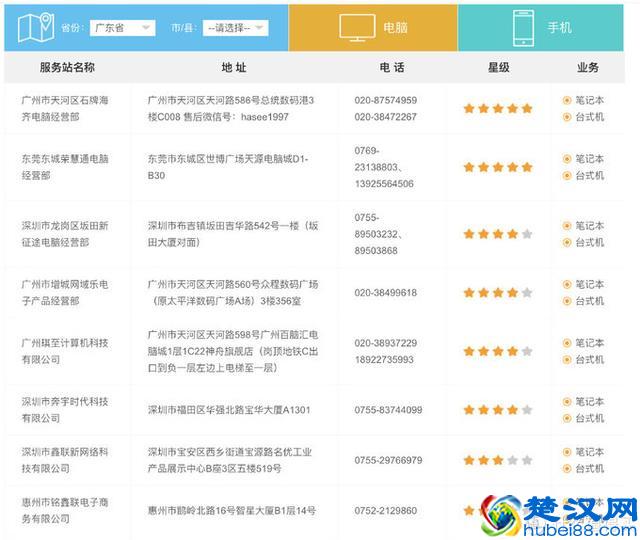Click phone number 0752-2129860

coord(386,511)
